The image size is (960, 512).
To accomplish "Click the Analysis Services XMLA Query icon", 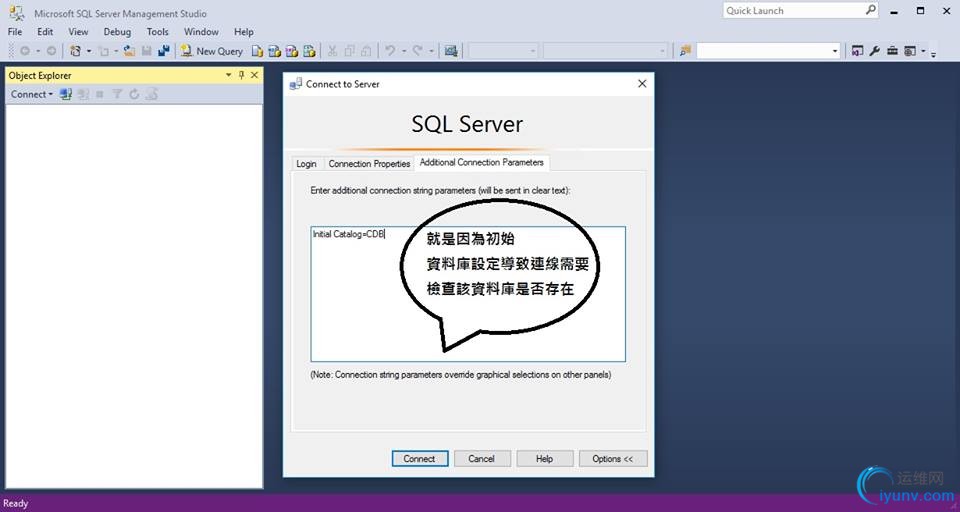I will [x=309, y=51].
